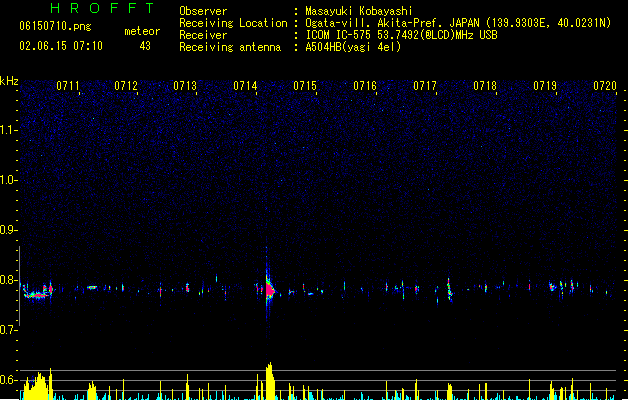Click the 0714 time marker
This screenshot has width=629, height=400.
pos(245,86)
